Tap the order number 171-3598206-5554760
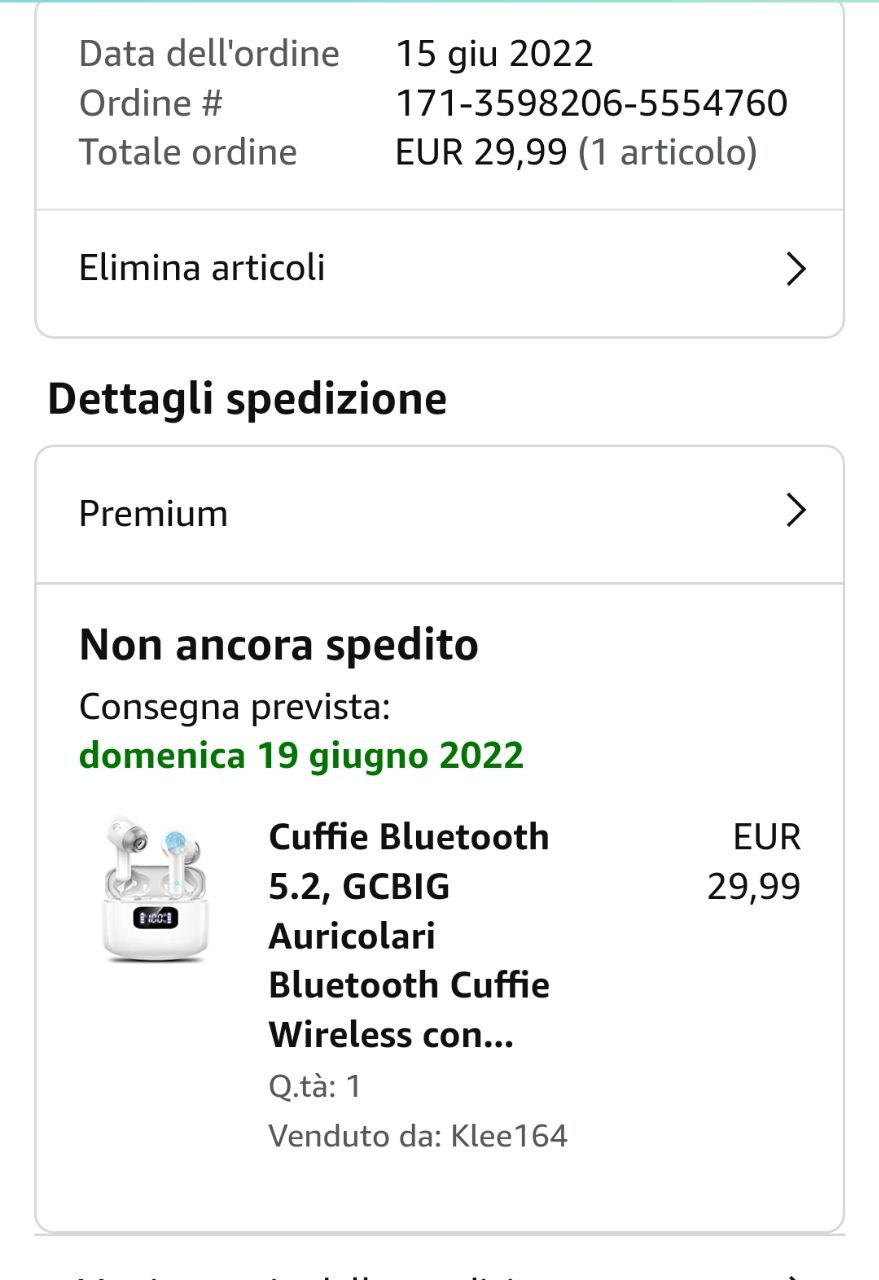879x1280 pixels. click(592, 103)
